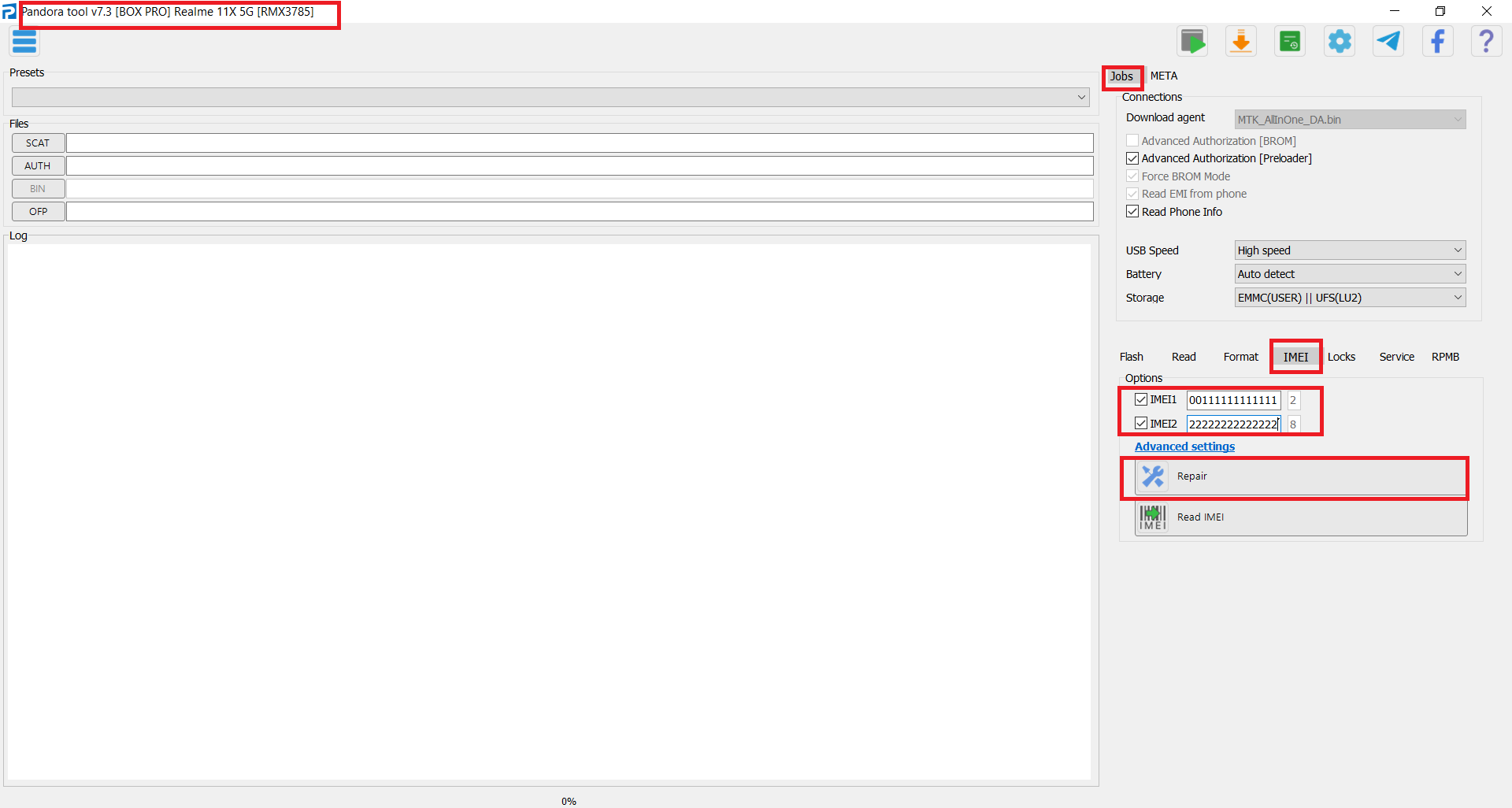Click the Pandora app logo in title bar
The height and width of the screenshot is (808, 1512).
[9, 12]
